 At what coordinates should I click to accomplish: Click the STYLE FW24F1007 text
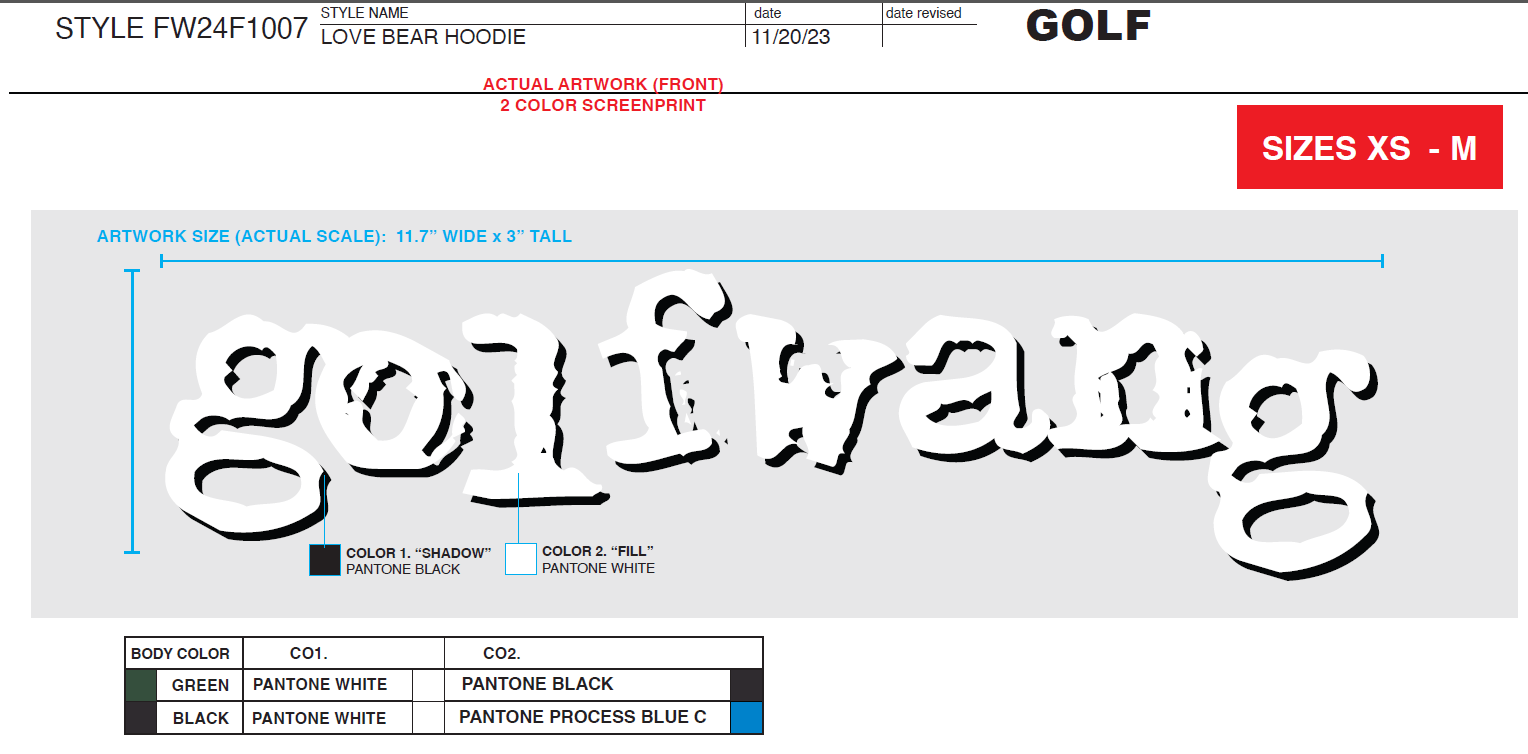181,29
